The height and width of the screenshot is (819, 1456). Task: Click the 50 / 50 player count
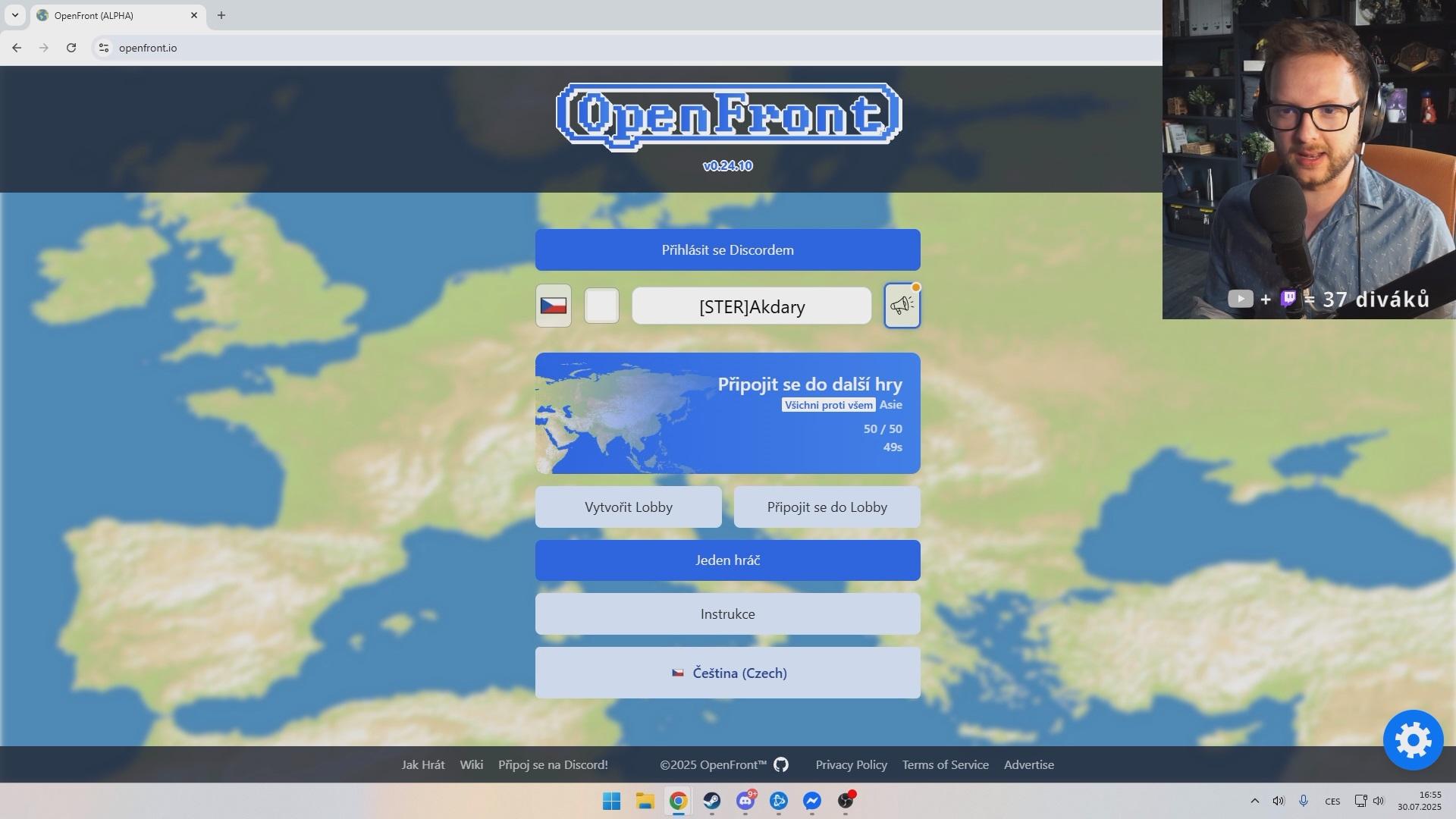[883, 429]
